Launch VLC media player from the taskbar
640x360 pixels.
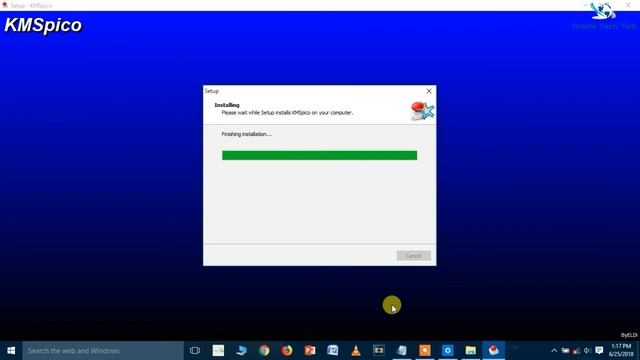point(356,351)
